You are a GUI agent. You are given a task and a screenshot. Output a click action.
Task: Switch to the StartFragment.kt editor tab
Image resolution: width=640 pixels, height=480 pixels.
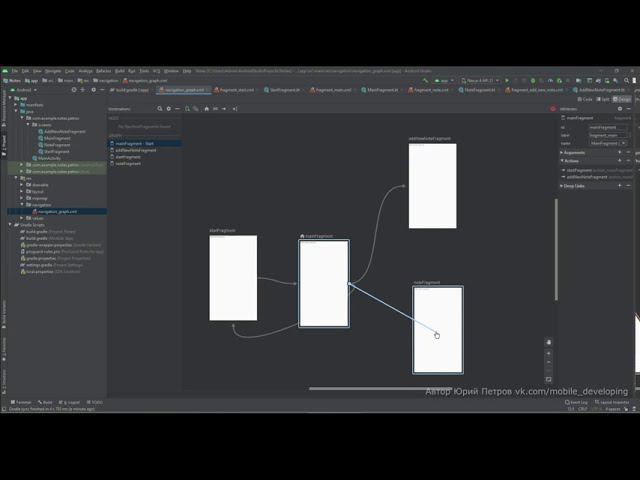click(284, 90)
